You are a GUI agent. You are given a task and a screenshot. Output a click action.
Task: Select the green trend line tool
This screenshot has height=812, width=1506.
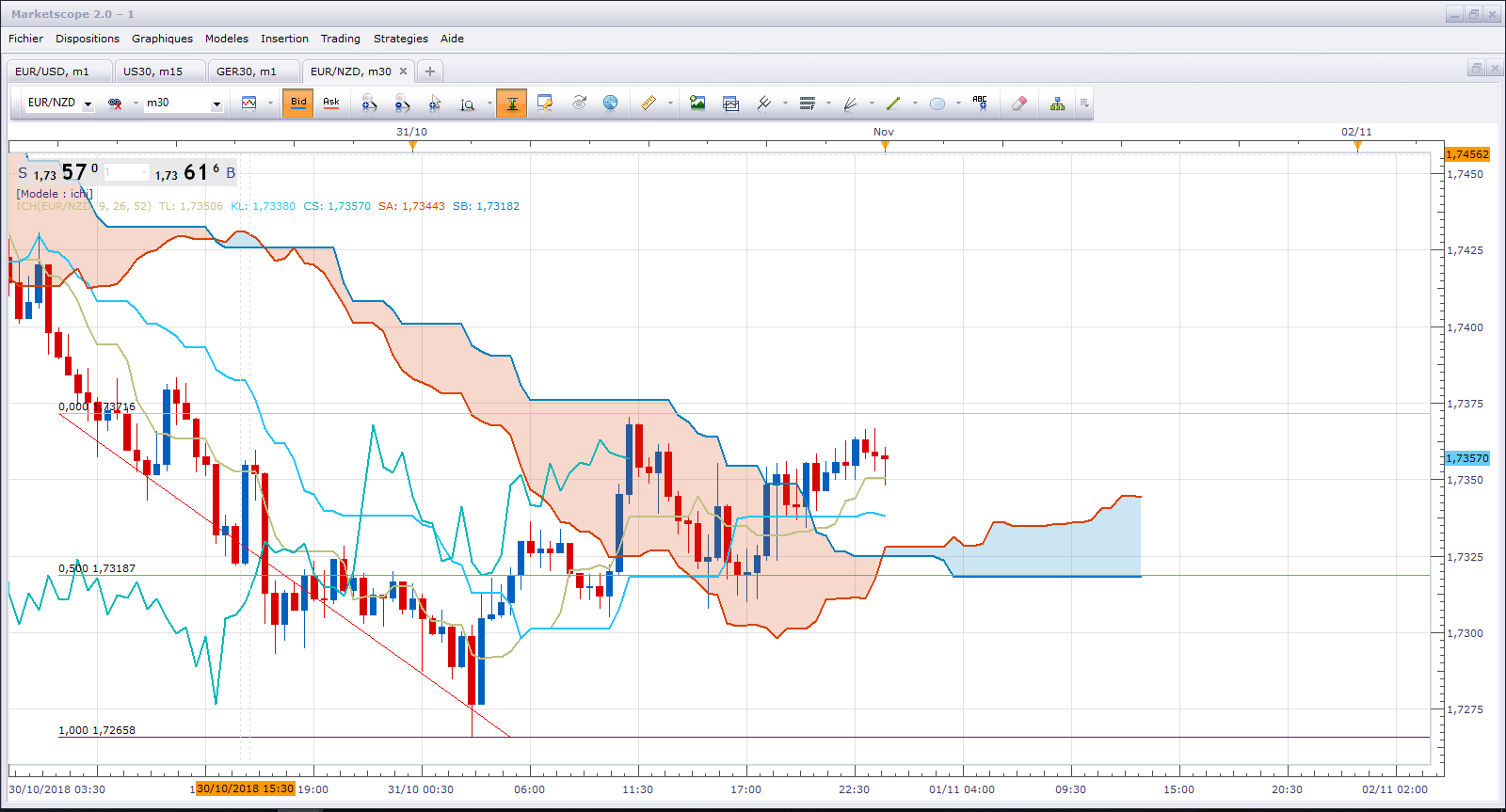893,103
